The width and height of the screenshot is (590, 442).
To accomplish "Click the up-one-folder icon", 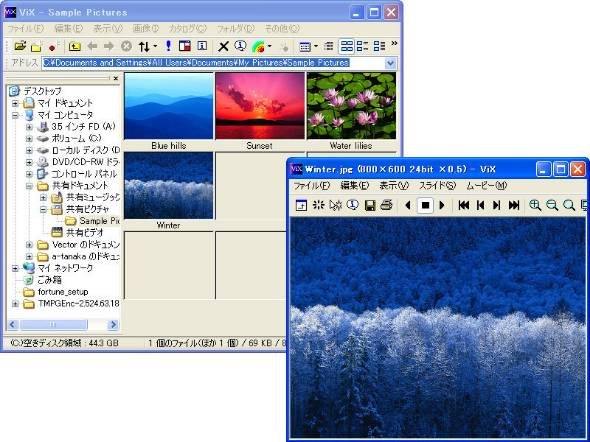I will [x=75, y=46].
